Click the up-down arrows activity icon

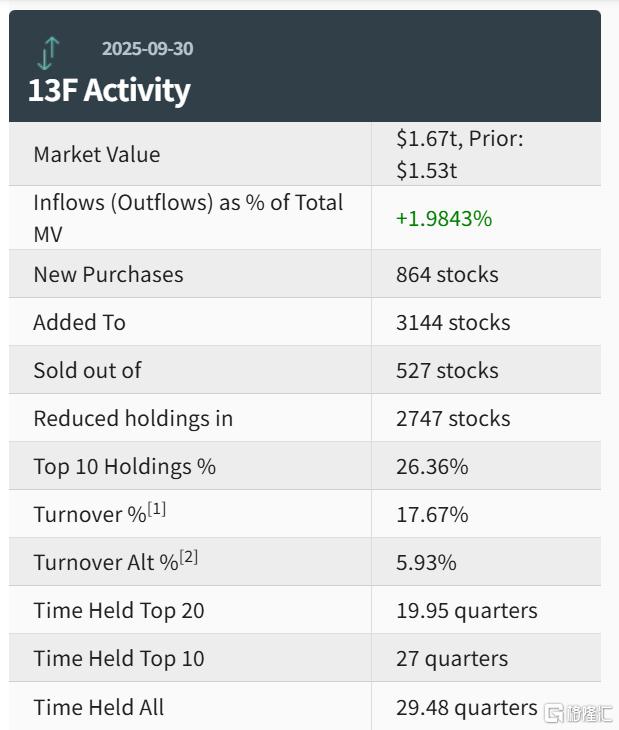(50, 52)
